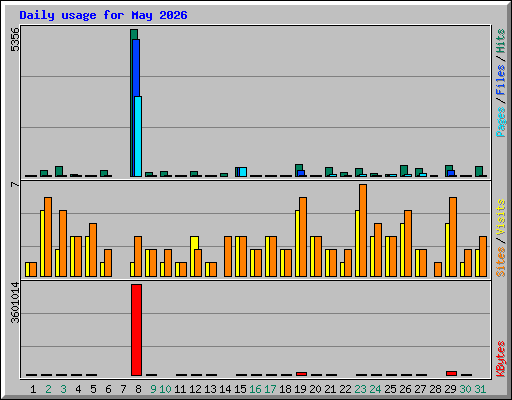Click the Pages legend label

[500, 122]
